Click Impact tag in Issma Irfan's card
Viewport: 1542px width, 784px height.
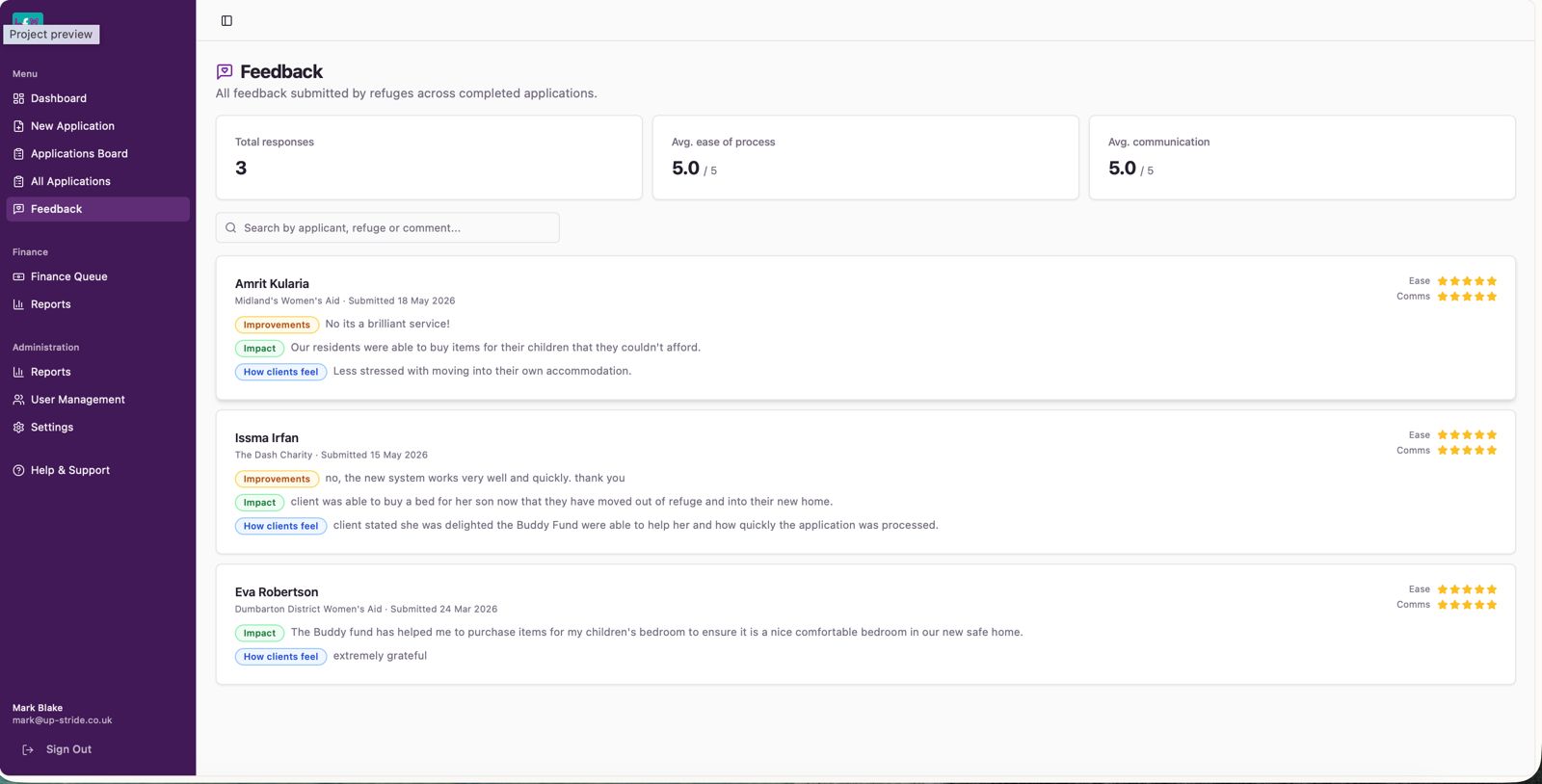(259, 503)
